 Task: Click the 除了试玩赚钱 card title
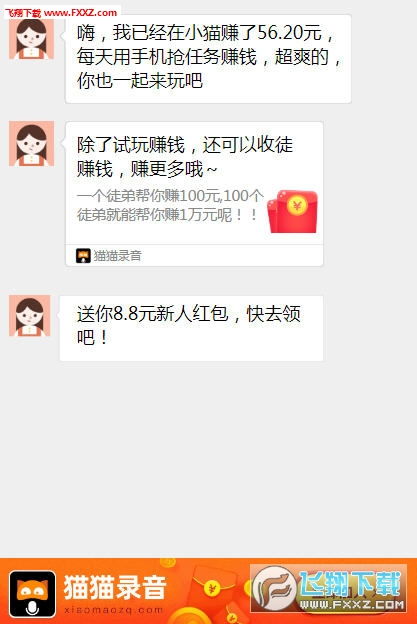(185, 156)
